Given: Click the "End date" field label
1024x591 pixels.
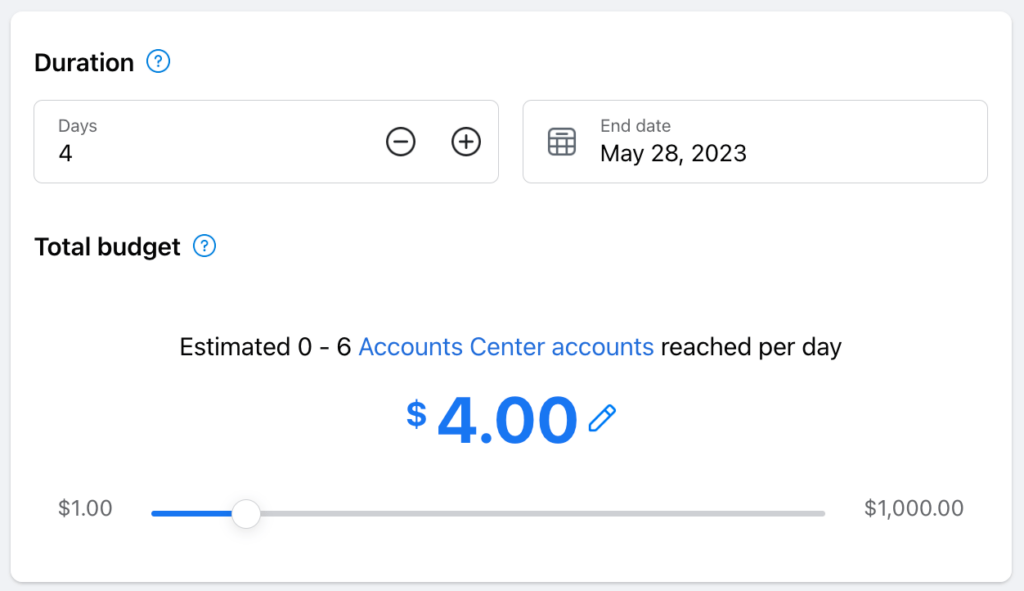Looking at the screenshot, I should click(x=635, y=126).
